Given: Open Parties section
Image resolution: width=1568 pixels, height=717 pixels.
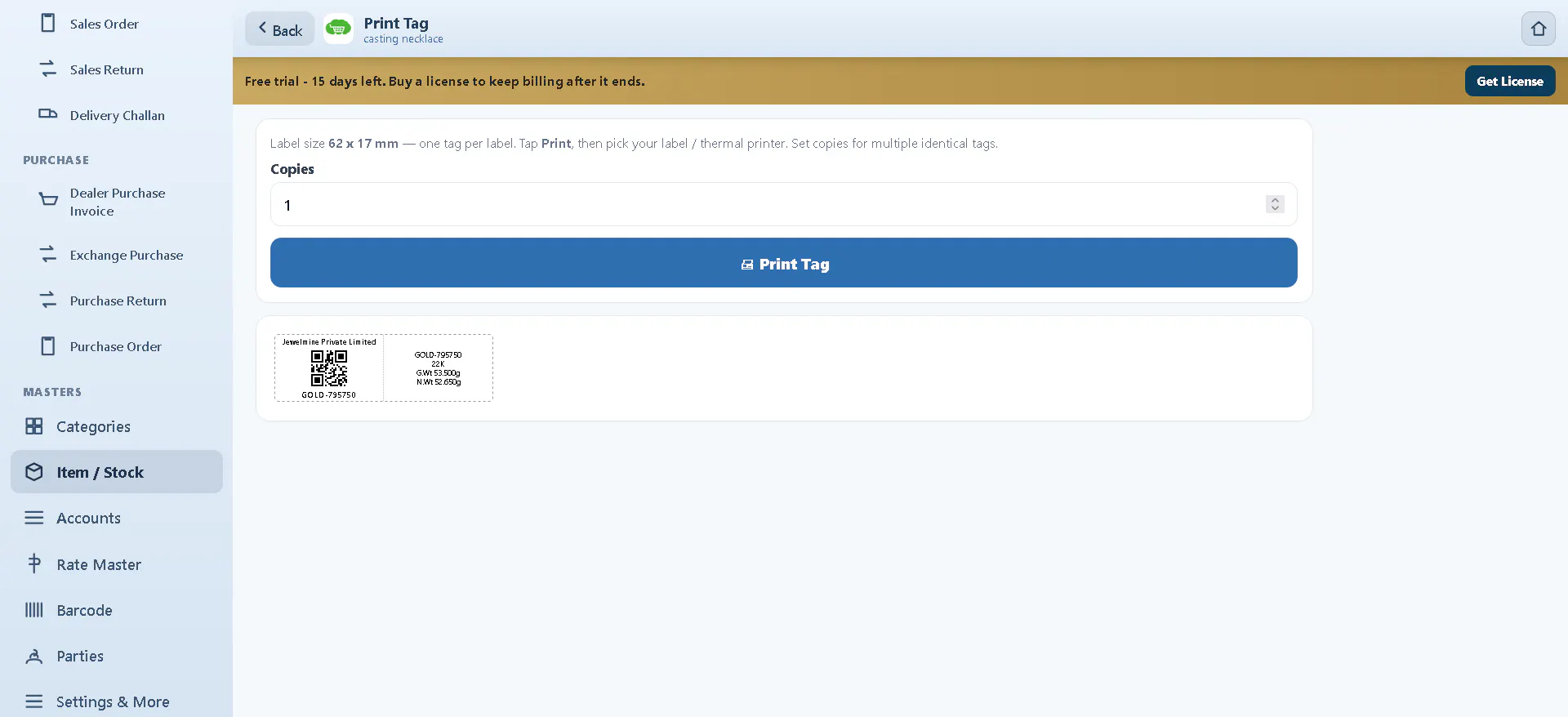Looking at the screenshot, I should (116, 656).
